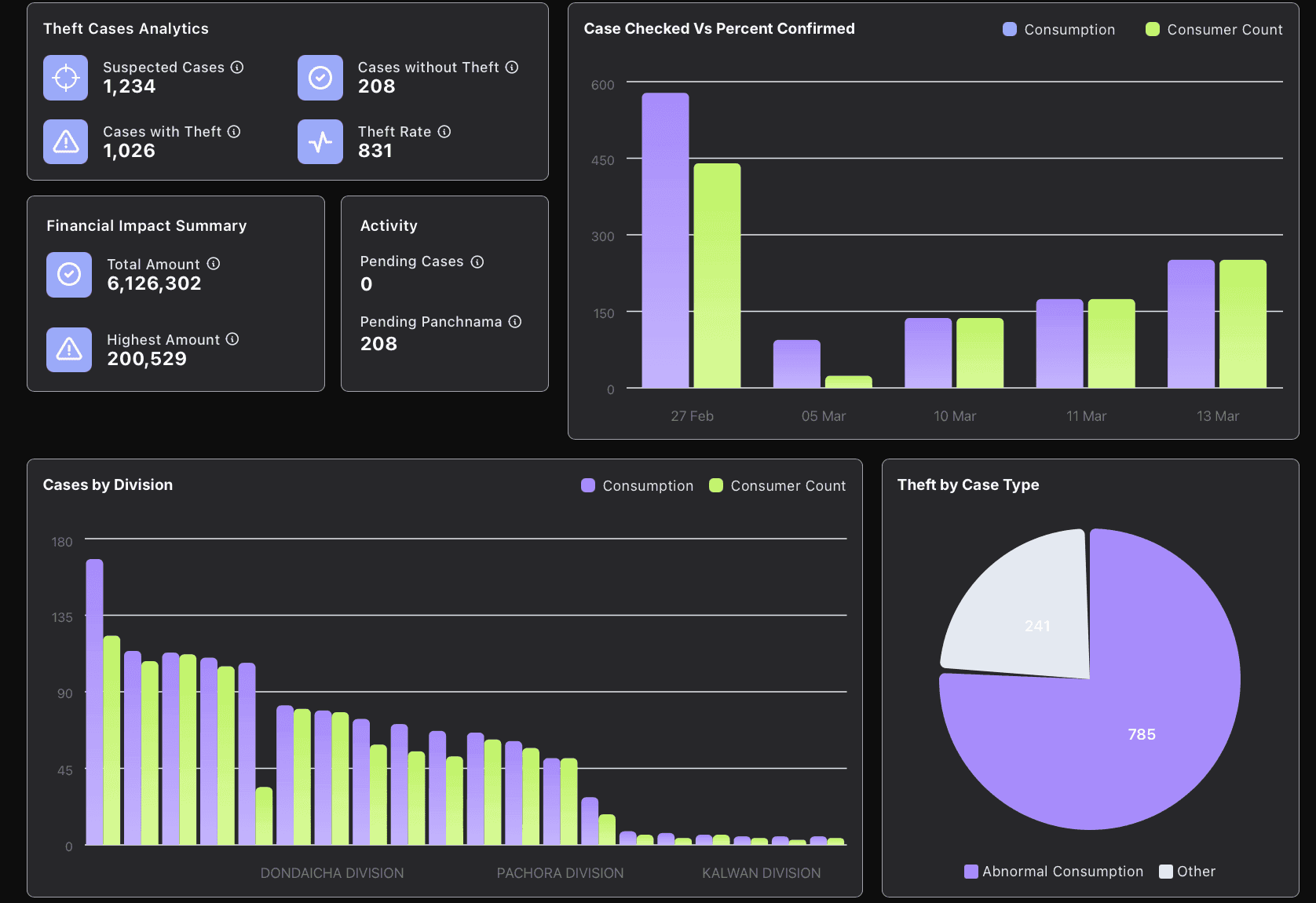Click the 27 Feb purple Consumption bar
Screen dimensions: 1316x903
pyautogui.click(x=665, y=240)
